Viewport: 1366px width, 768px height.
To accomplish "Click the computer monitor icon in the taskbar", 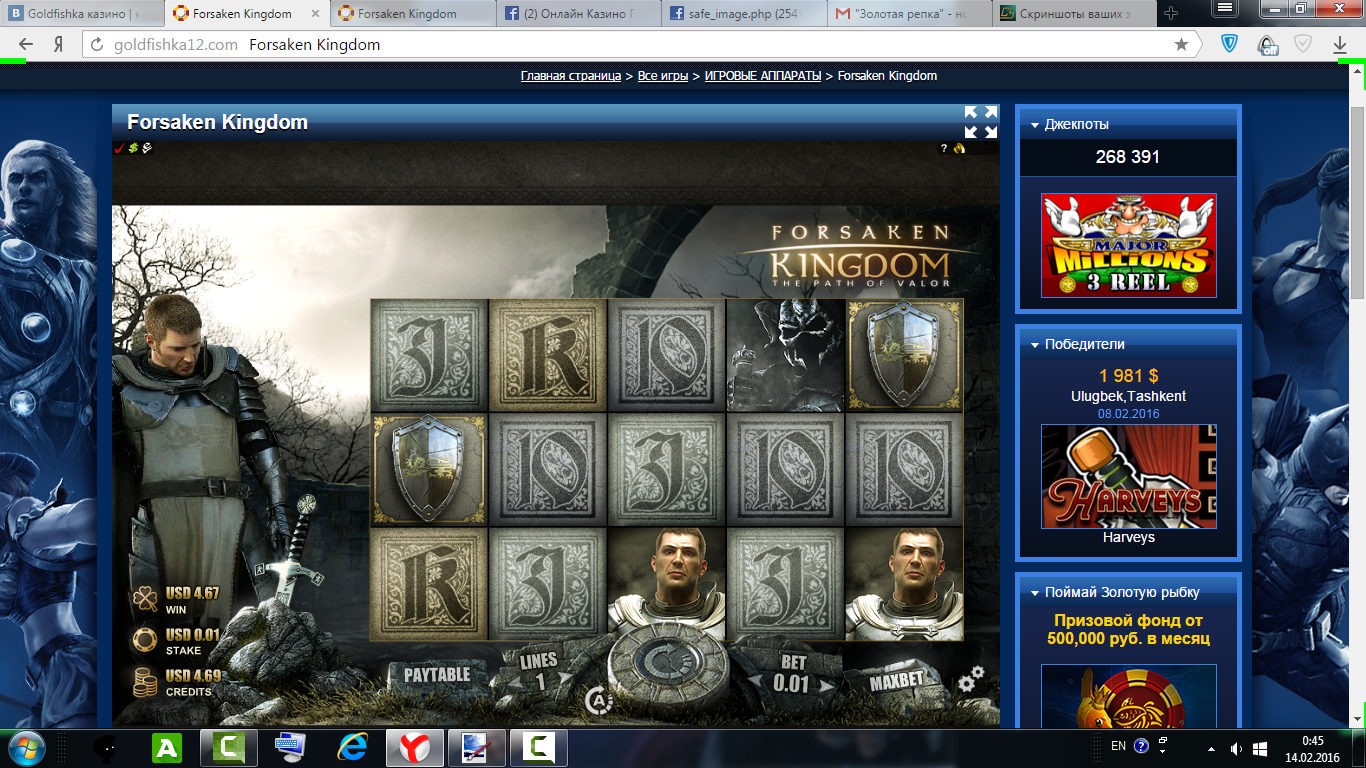I will click(290, 748).
